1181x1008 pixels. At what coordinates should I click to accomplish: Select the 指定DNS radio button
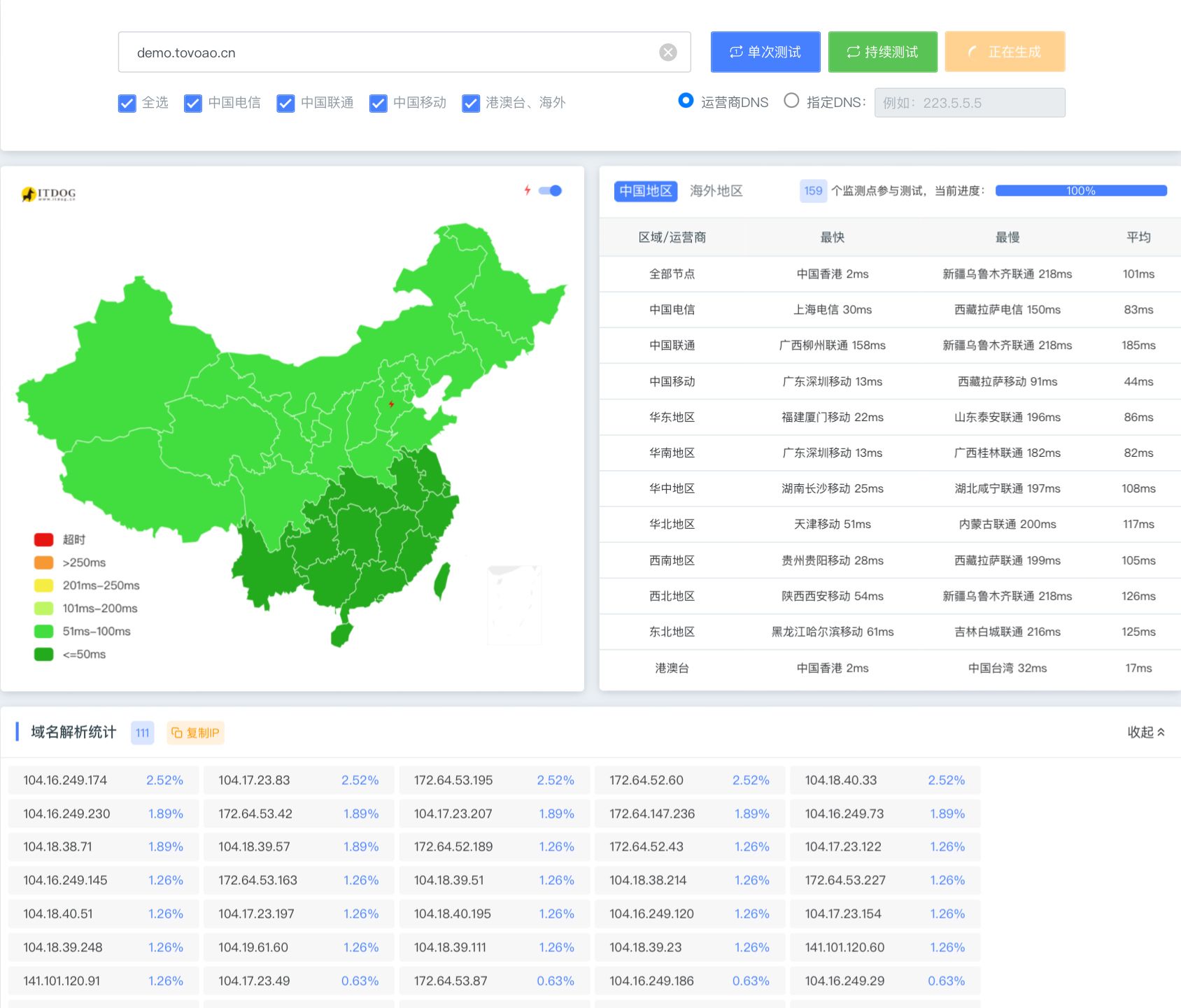[791, 101]
